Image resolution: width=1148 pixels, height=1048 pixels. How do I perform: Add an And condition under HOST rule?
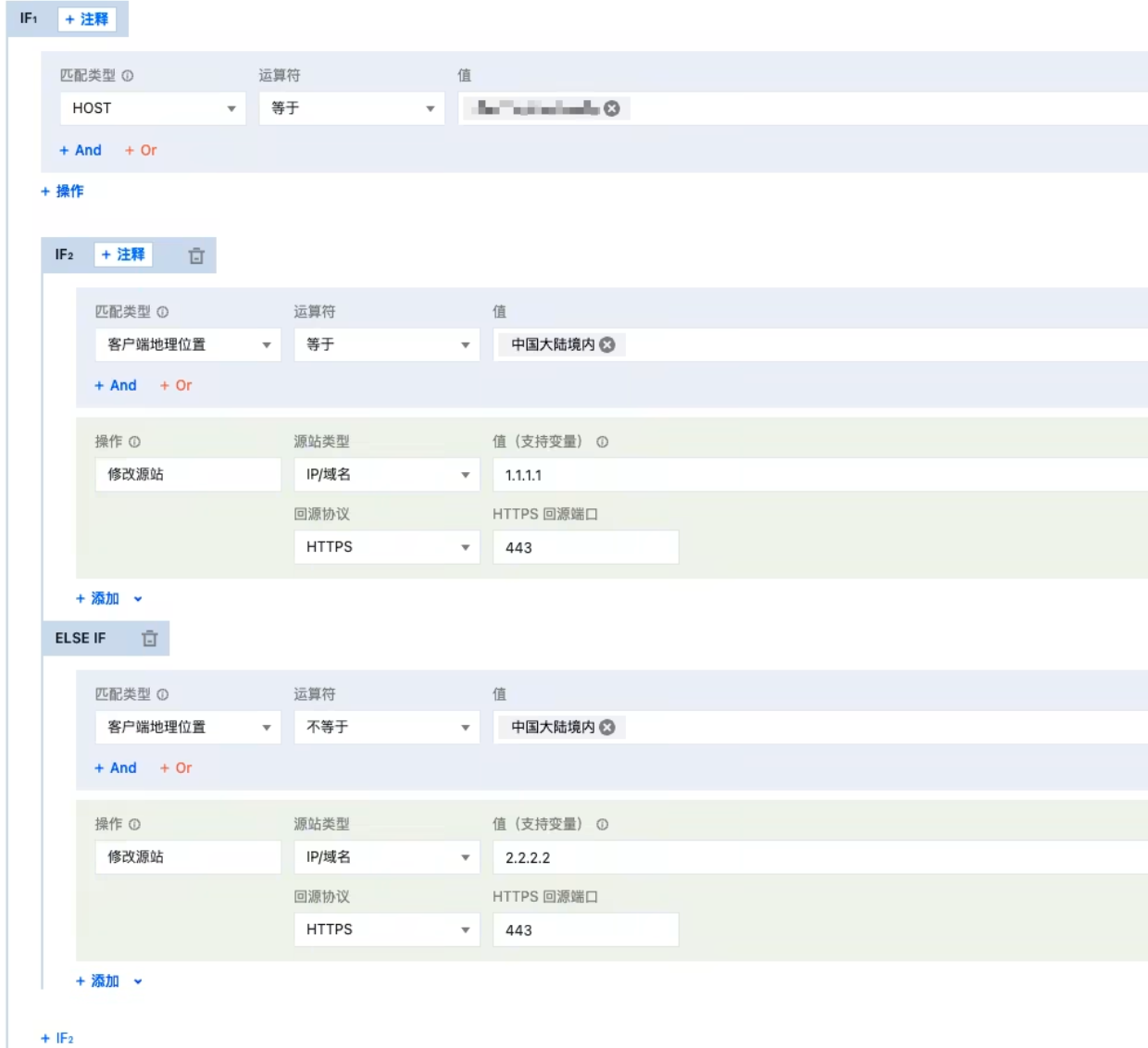click(81, 150)
